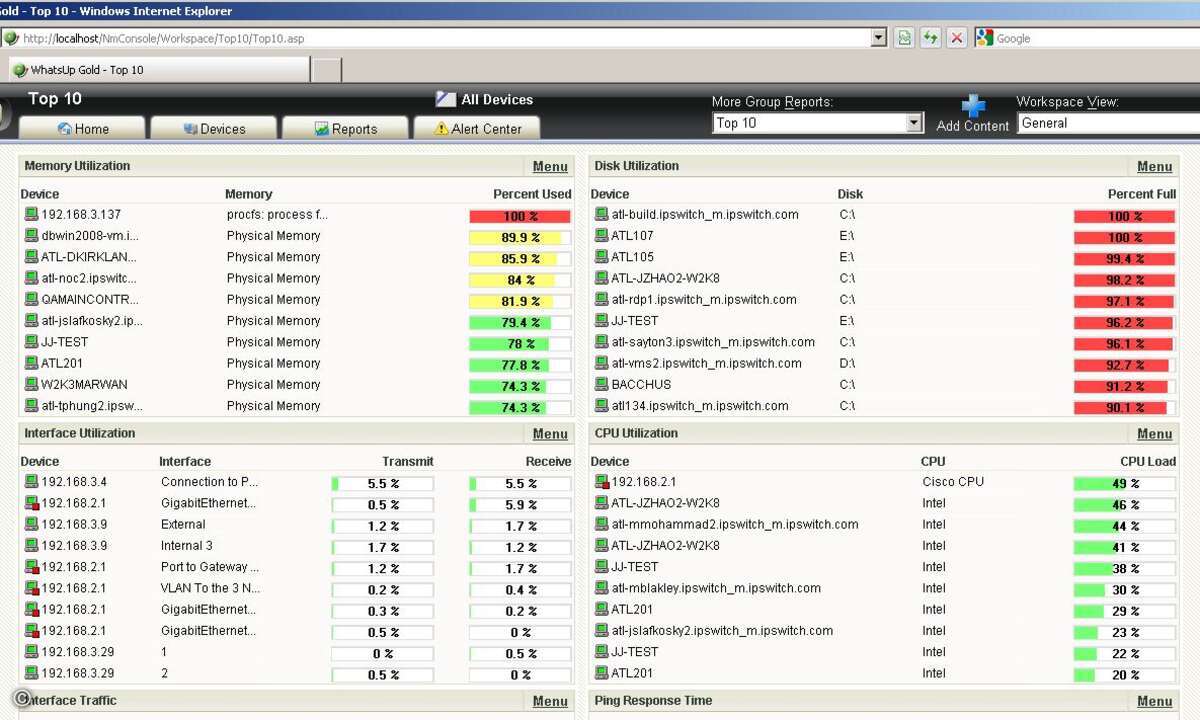
Task: Click the browser address bar URL field
Action: point(445,38)
